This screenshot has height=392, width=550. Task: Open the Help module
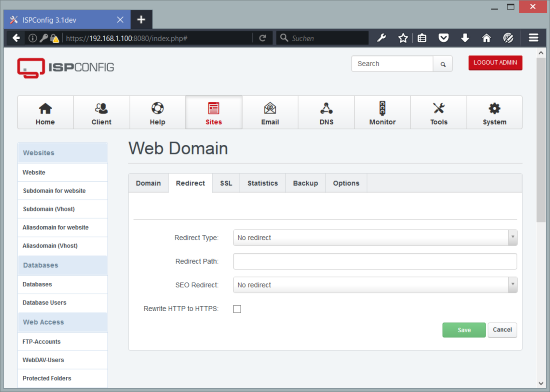coord(157,113)
